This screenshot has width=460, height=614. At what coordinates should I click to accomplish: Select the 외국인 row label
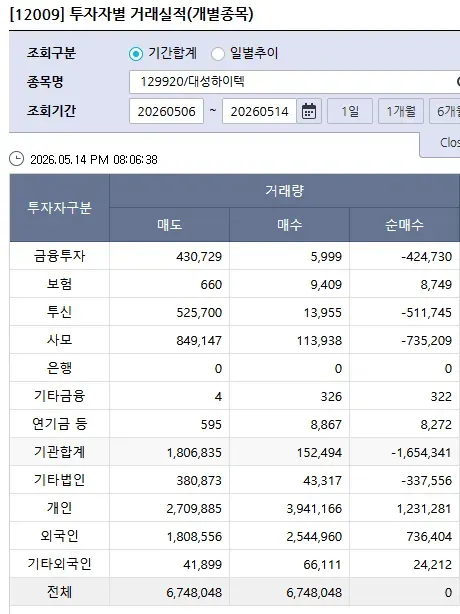[x=60, y=536]
